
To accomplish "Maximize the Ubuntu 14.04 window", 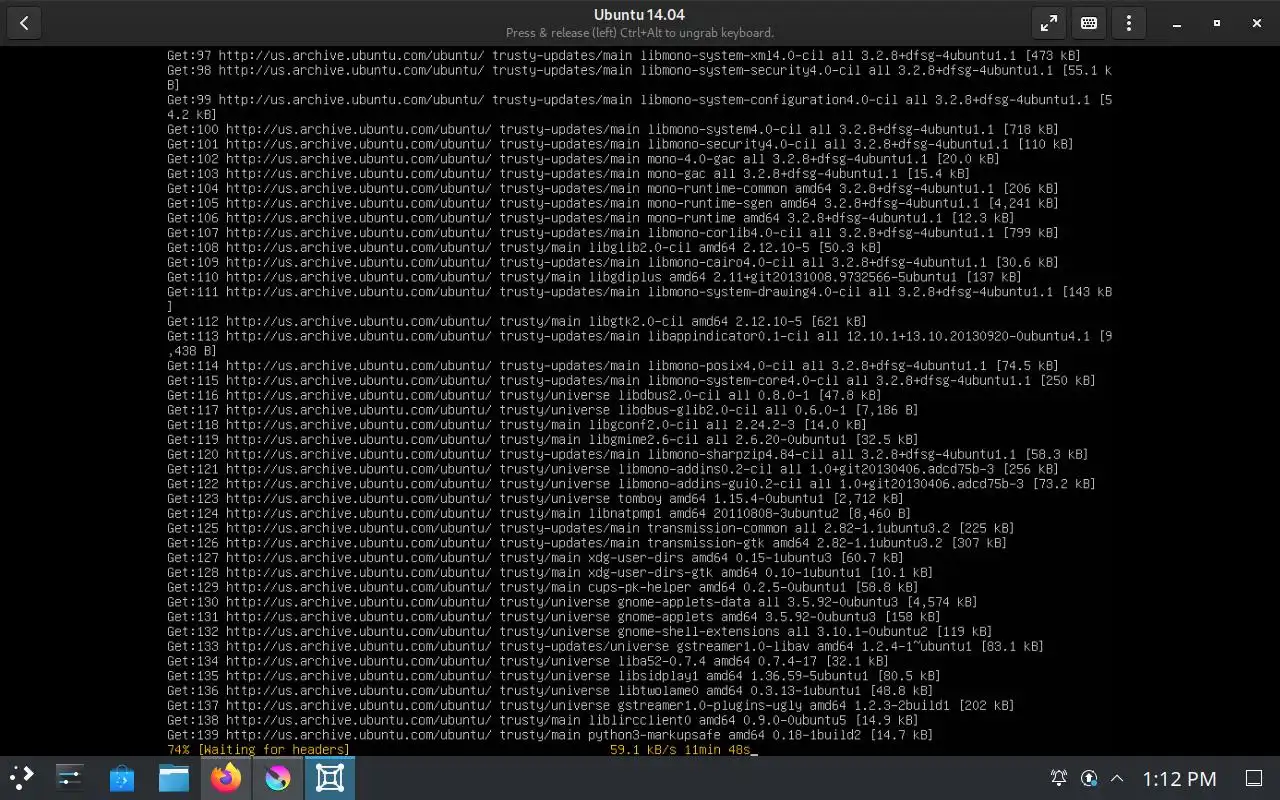I will tap(1217, 23).
